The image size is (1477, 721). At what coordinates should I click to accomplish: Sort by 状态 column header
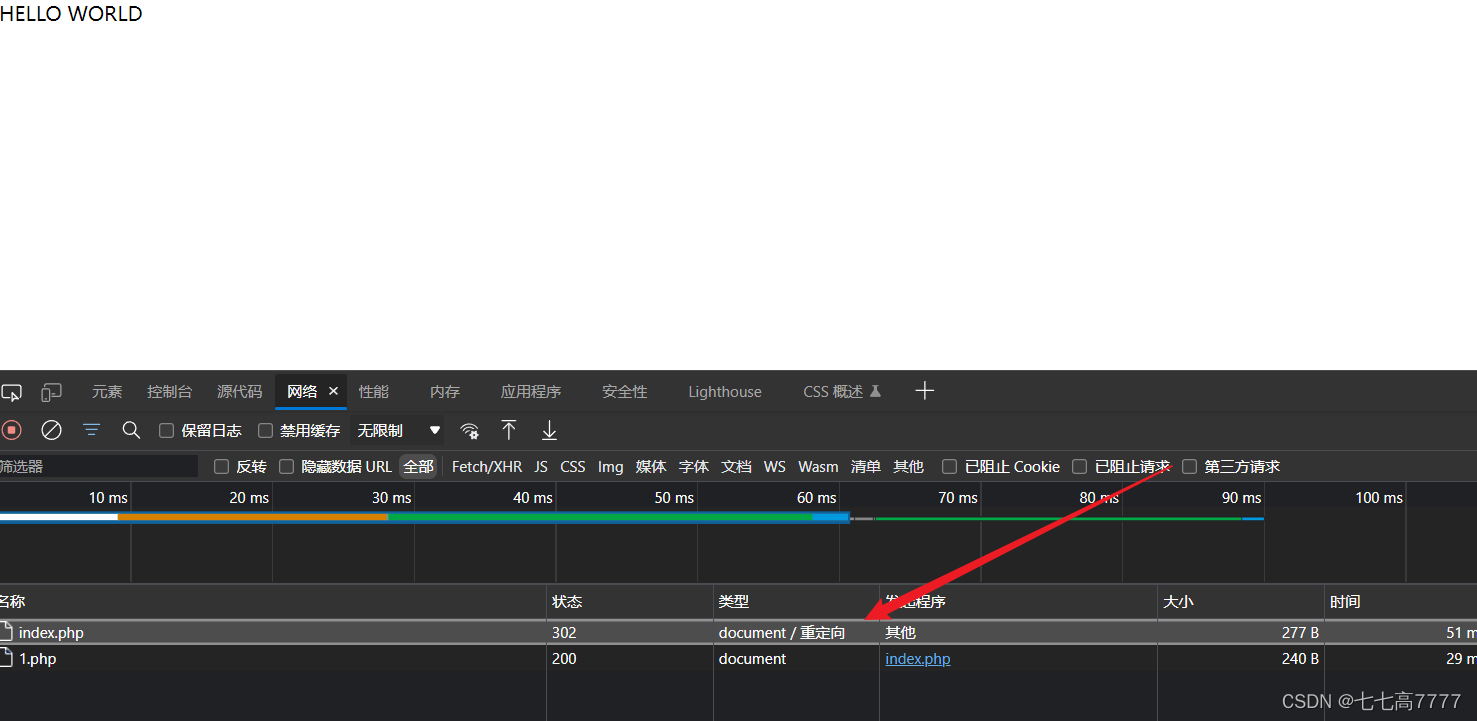coord(630,602)
